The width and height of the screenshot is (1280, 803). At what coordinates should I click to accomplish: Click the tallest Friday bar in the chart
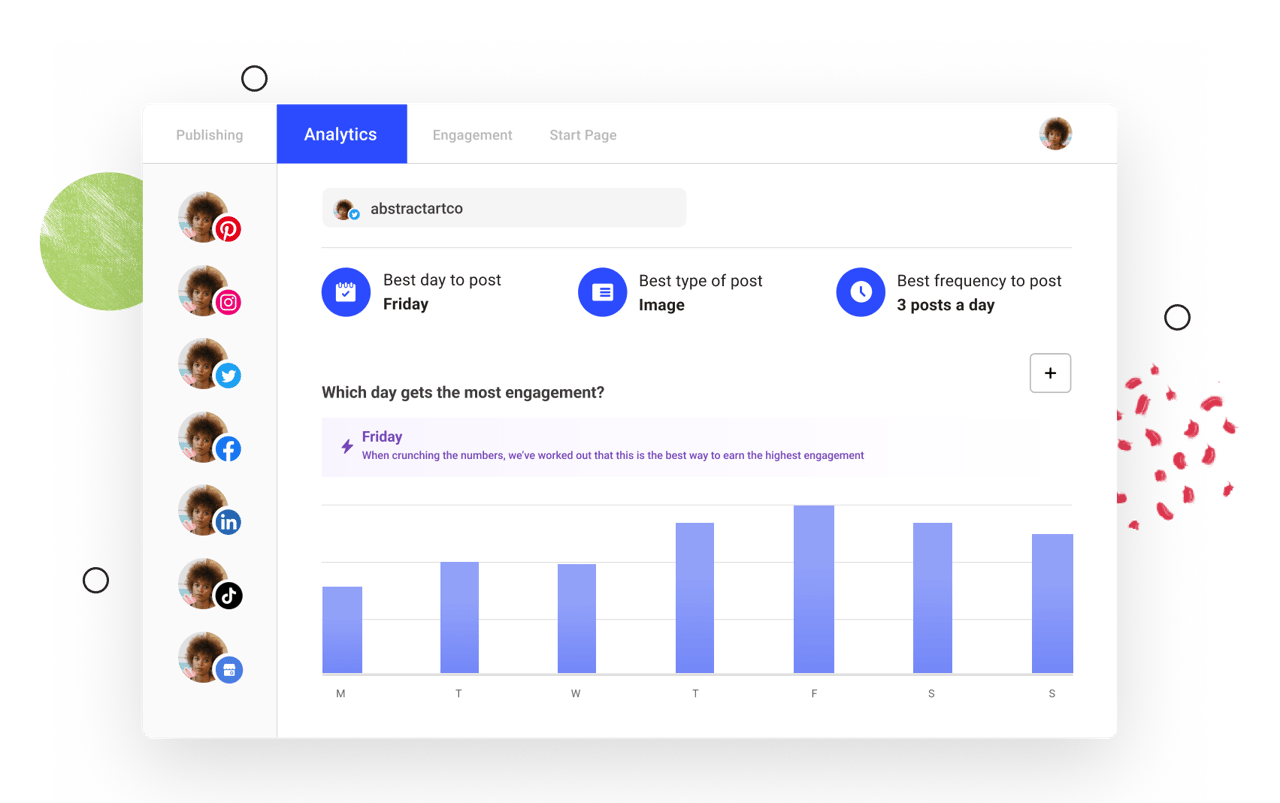click(813, 588)
